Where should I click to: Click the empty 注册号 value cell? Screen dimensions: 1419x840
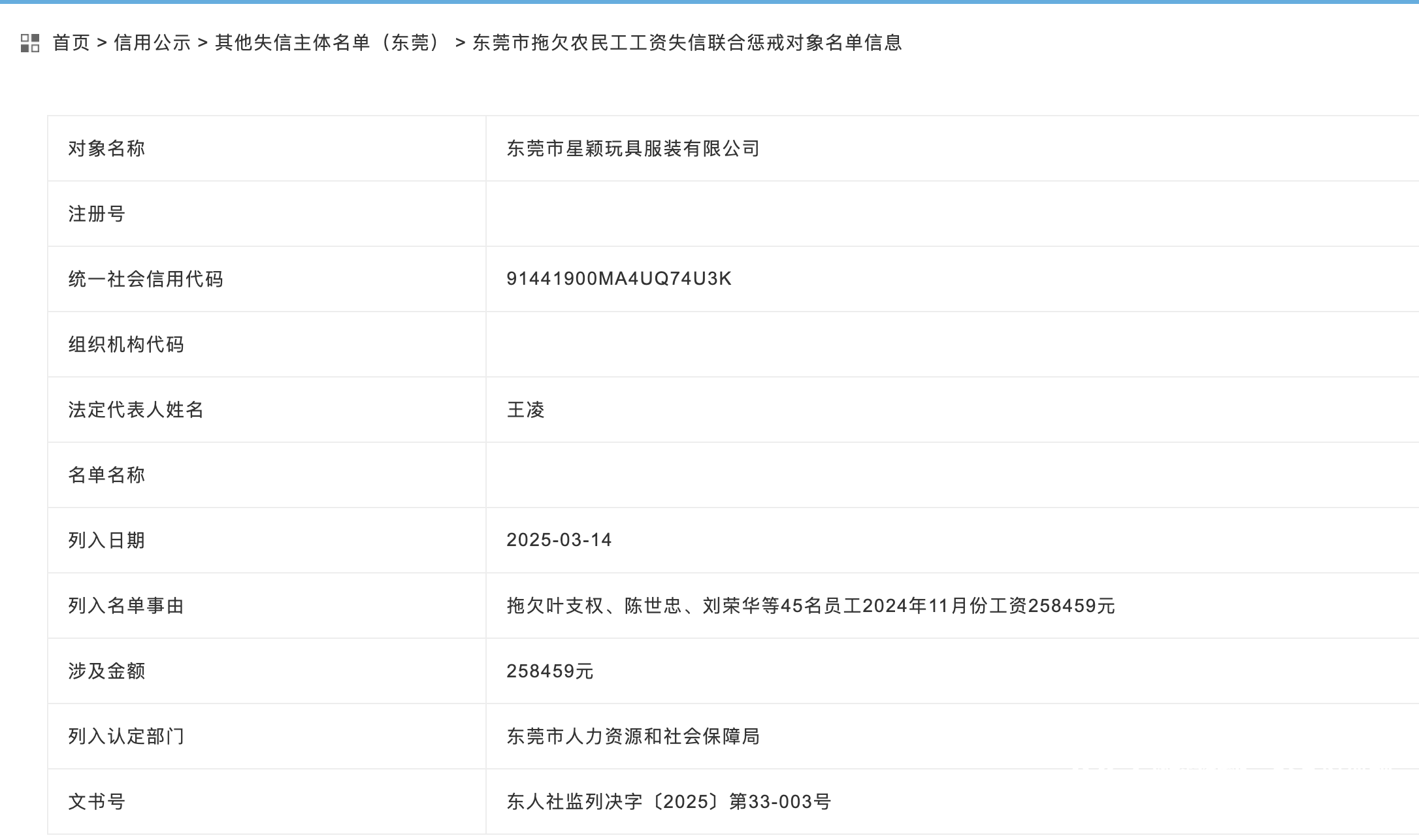click(653, 214)
